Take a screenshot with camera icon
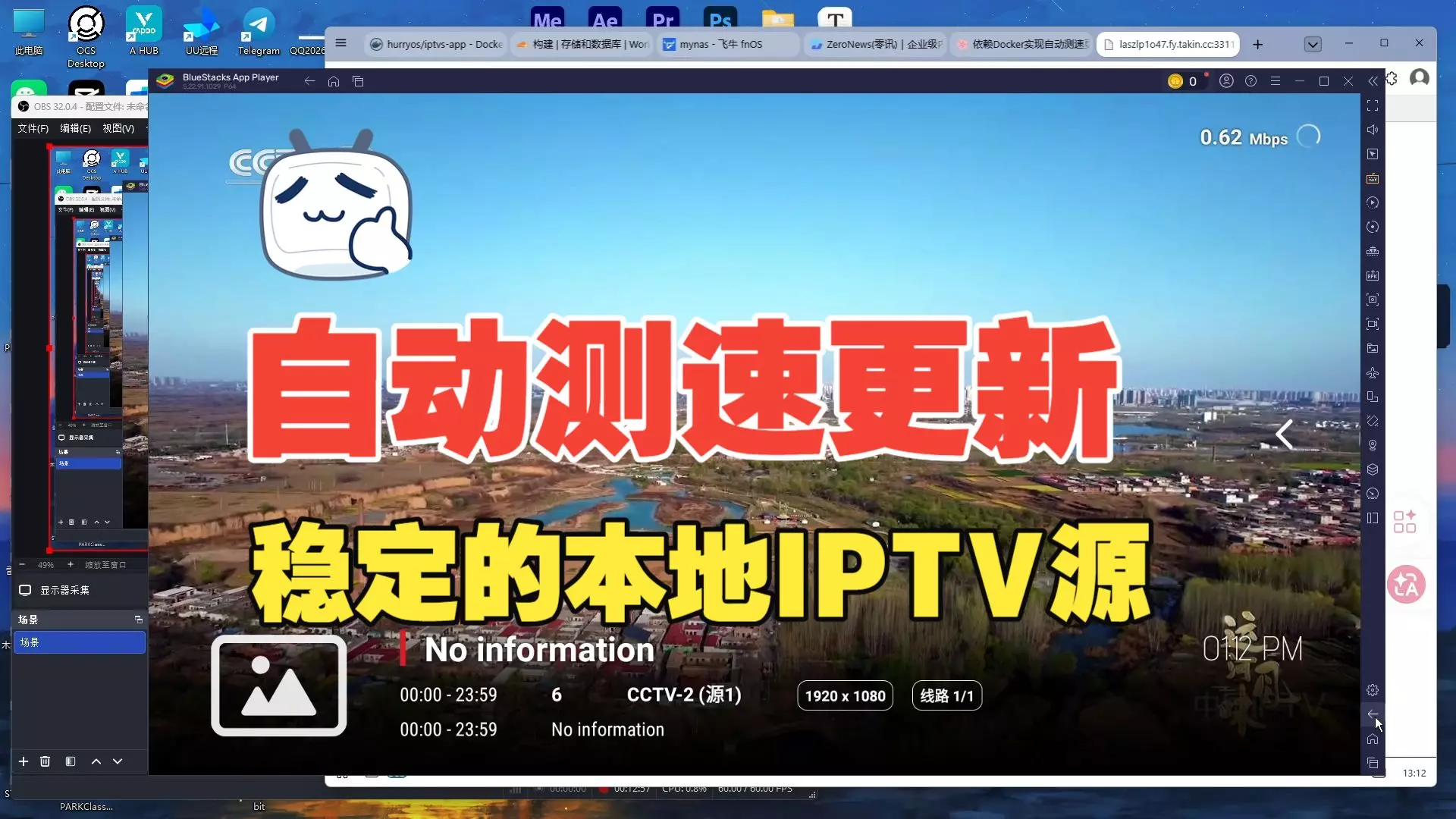 1373,300
